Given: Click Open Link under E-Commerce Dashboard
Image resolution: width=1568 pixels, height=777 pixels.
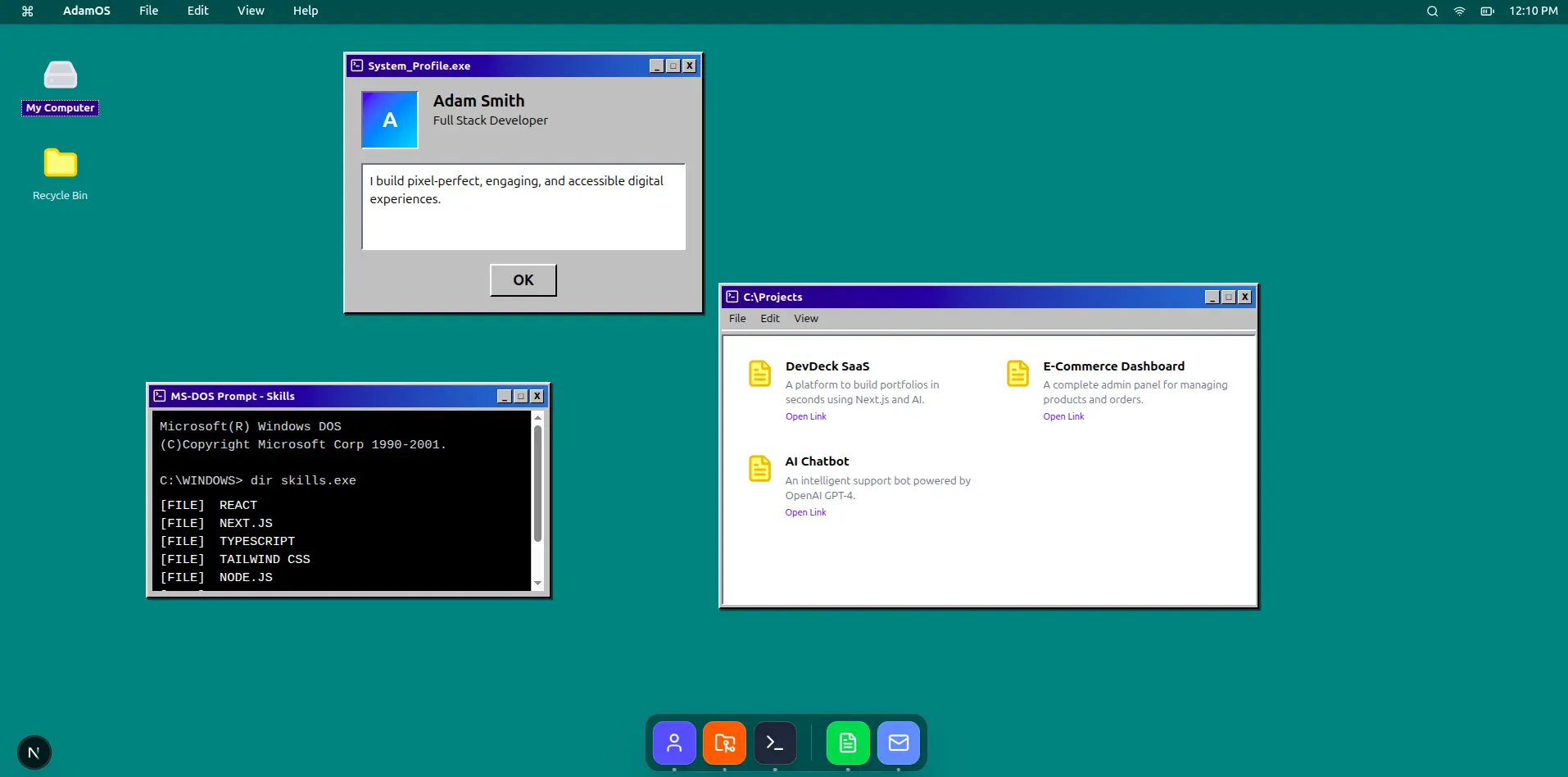Looking at the screenshot, I should (x=1063, y=416).
